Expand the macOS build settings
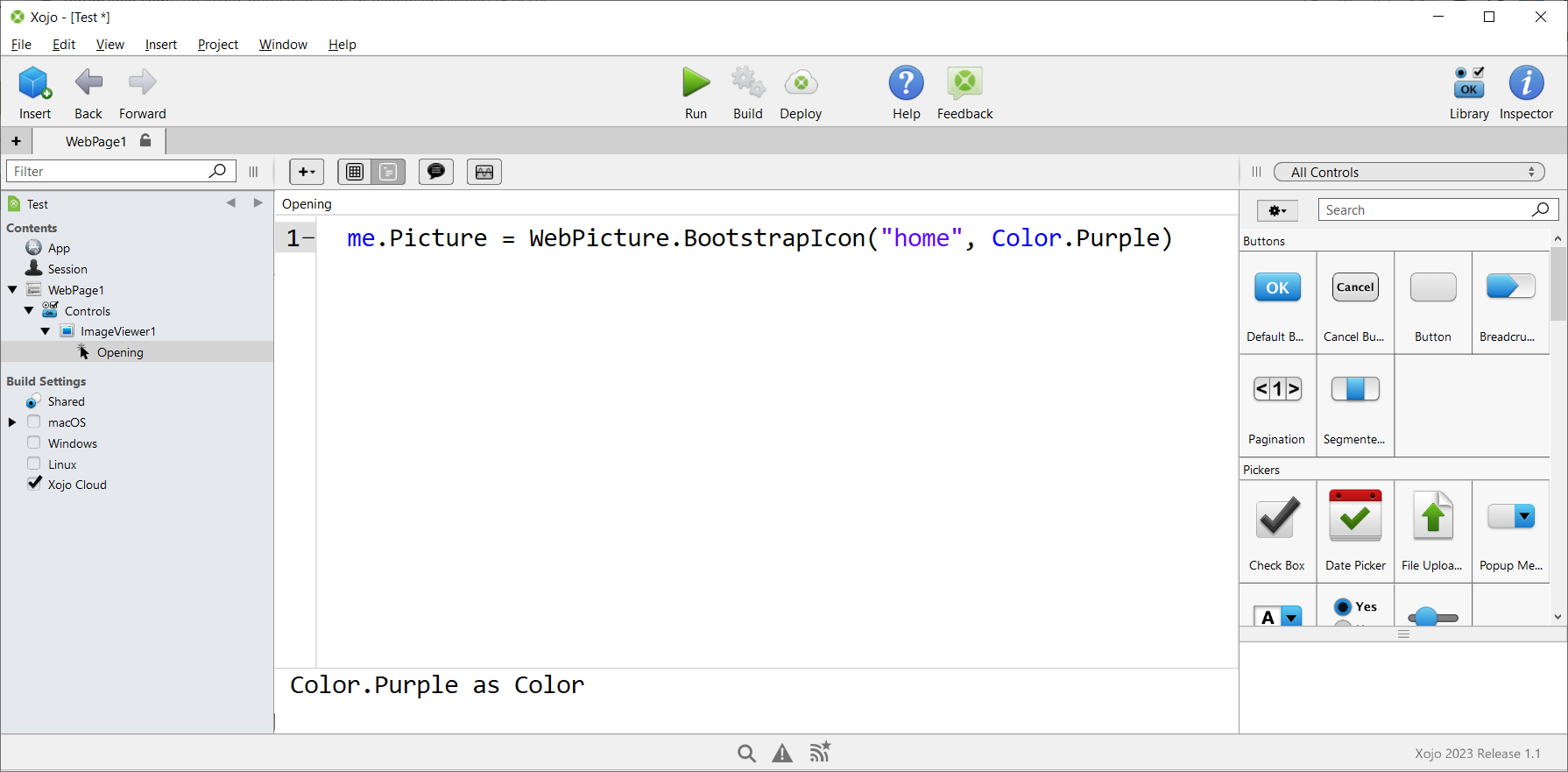 pos(12,422)
